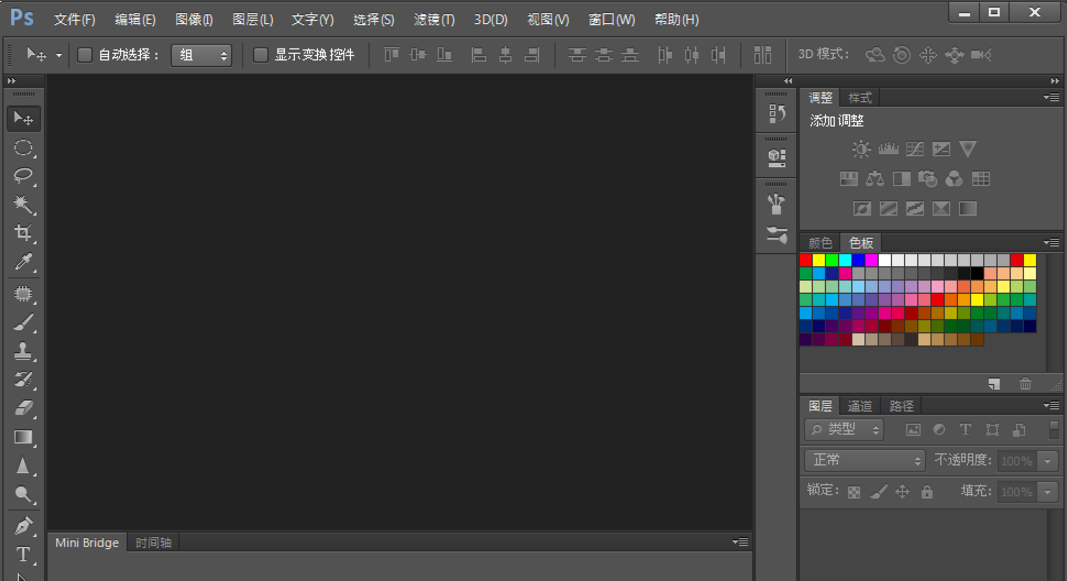The image size is (1067, 581).
Task: Enable the 自动选择 checkbox
Action: [x=84, y=55]
